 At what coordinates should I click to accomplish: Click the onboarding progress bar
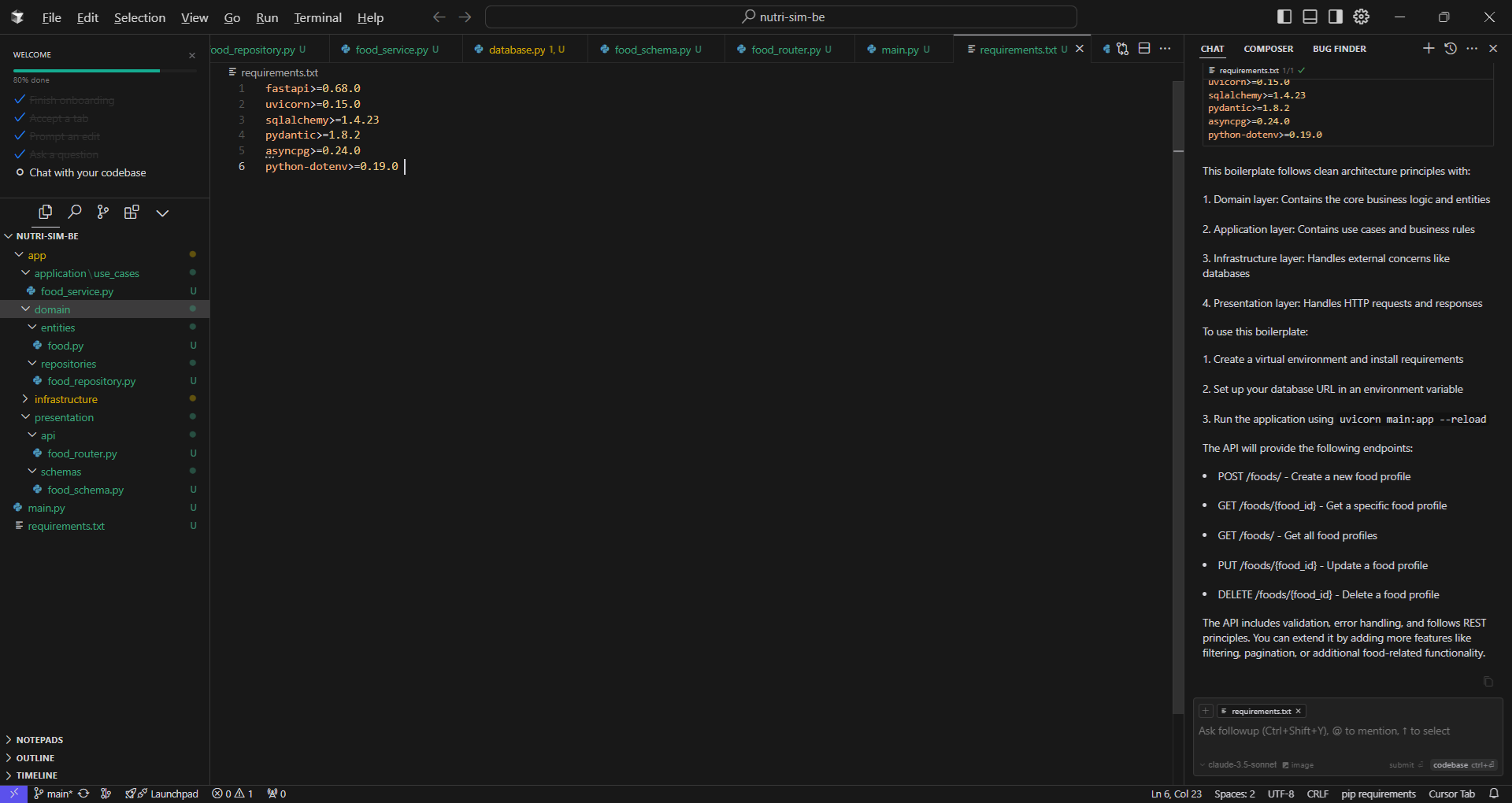pyautogui.click(x=105, y=71)
